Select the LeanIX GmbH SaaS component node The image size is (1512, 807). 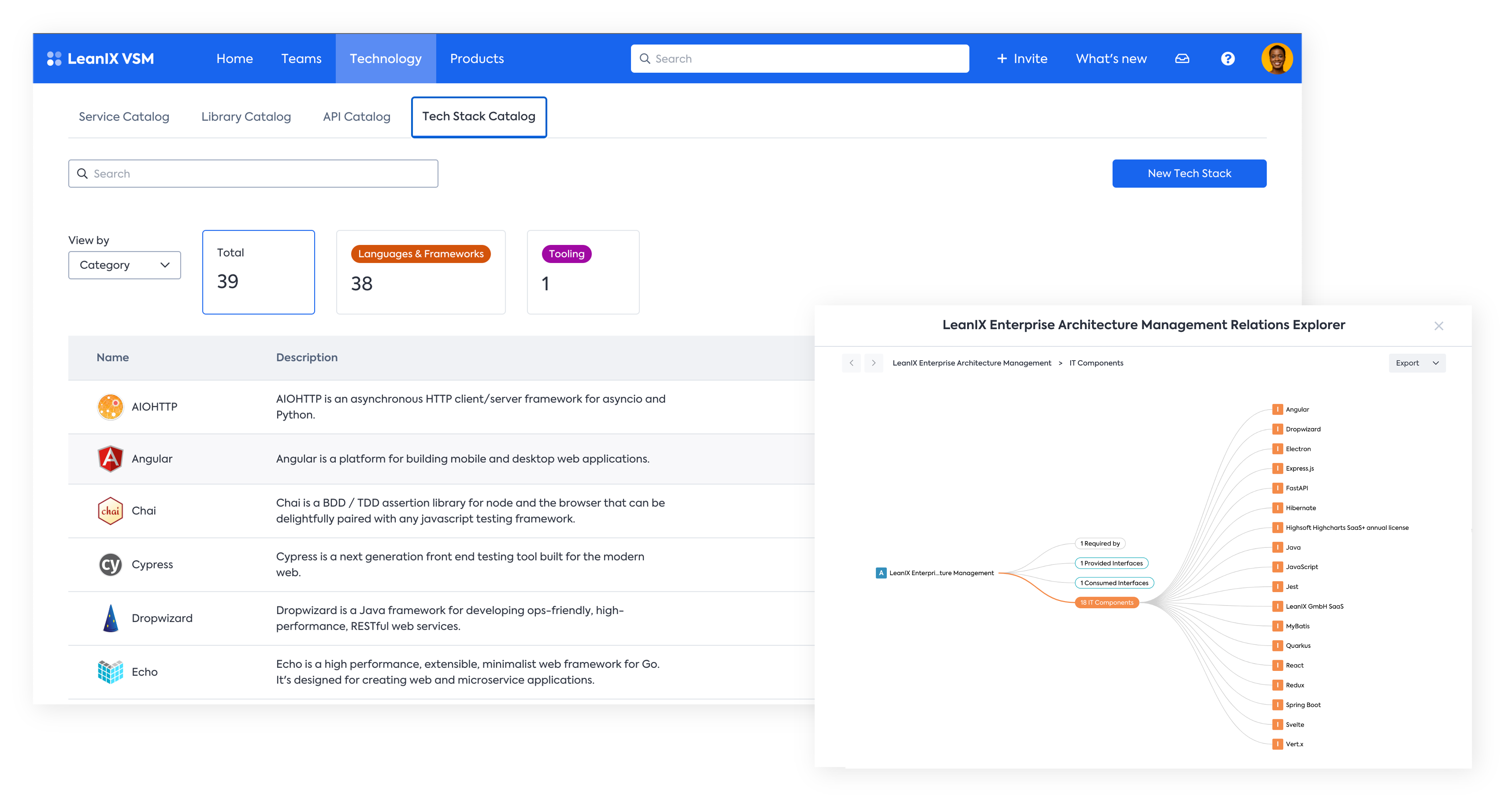point(1308,606)
